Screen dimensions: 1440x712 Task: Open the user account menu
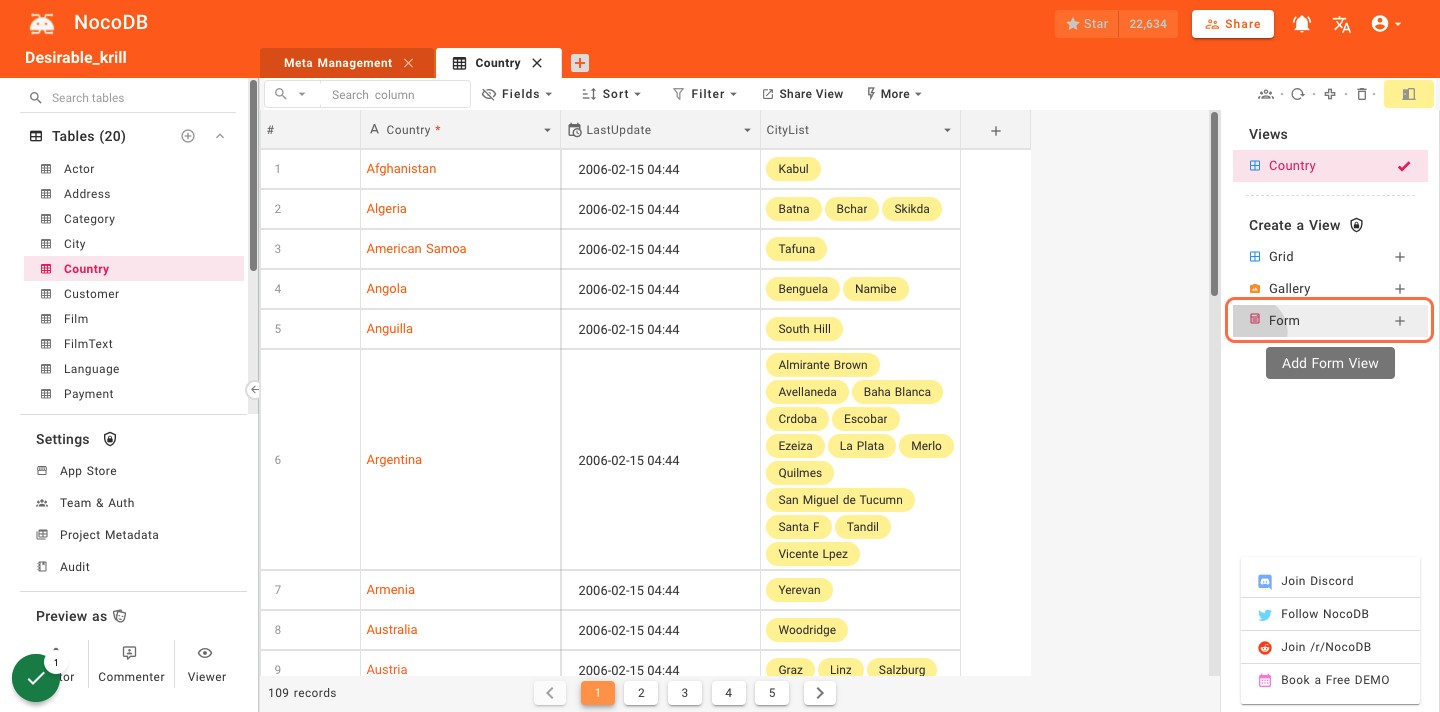coord(1386,24)
